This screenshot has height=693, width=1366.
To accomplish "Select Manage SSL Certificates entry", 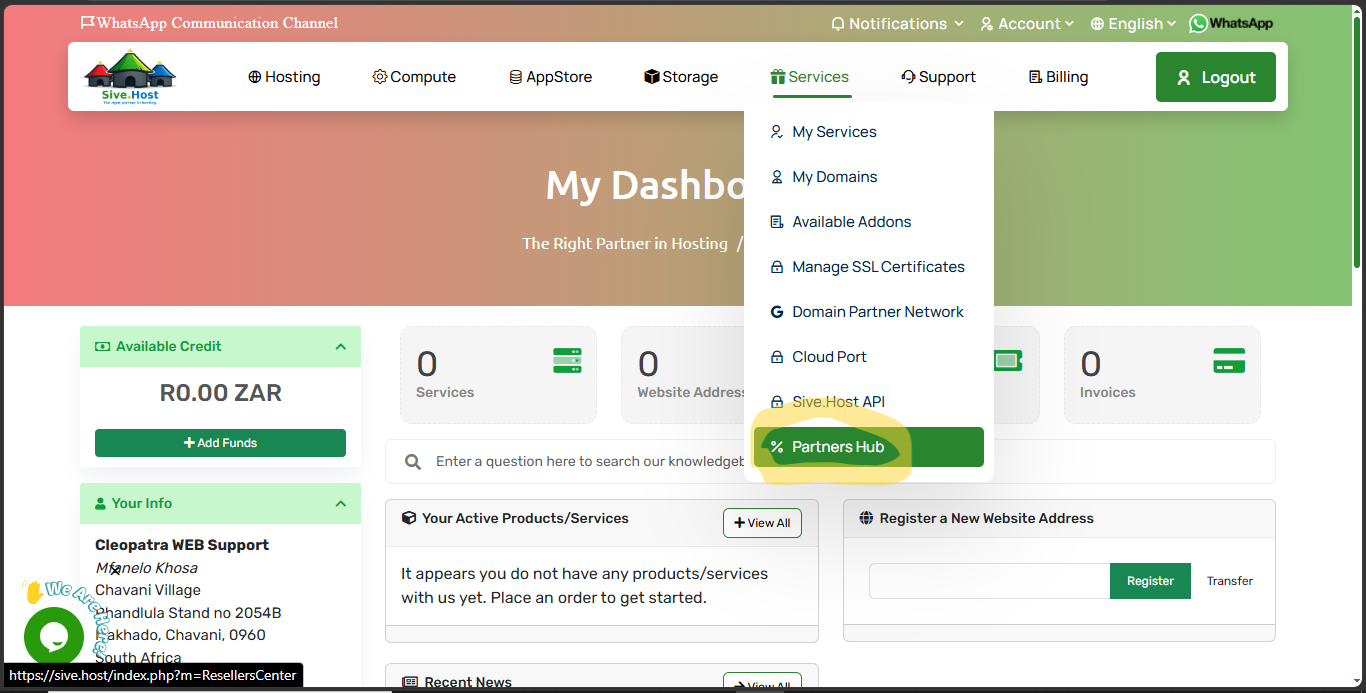I will tap(869, 267).
